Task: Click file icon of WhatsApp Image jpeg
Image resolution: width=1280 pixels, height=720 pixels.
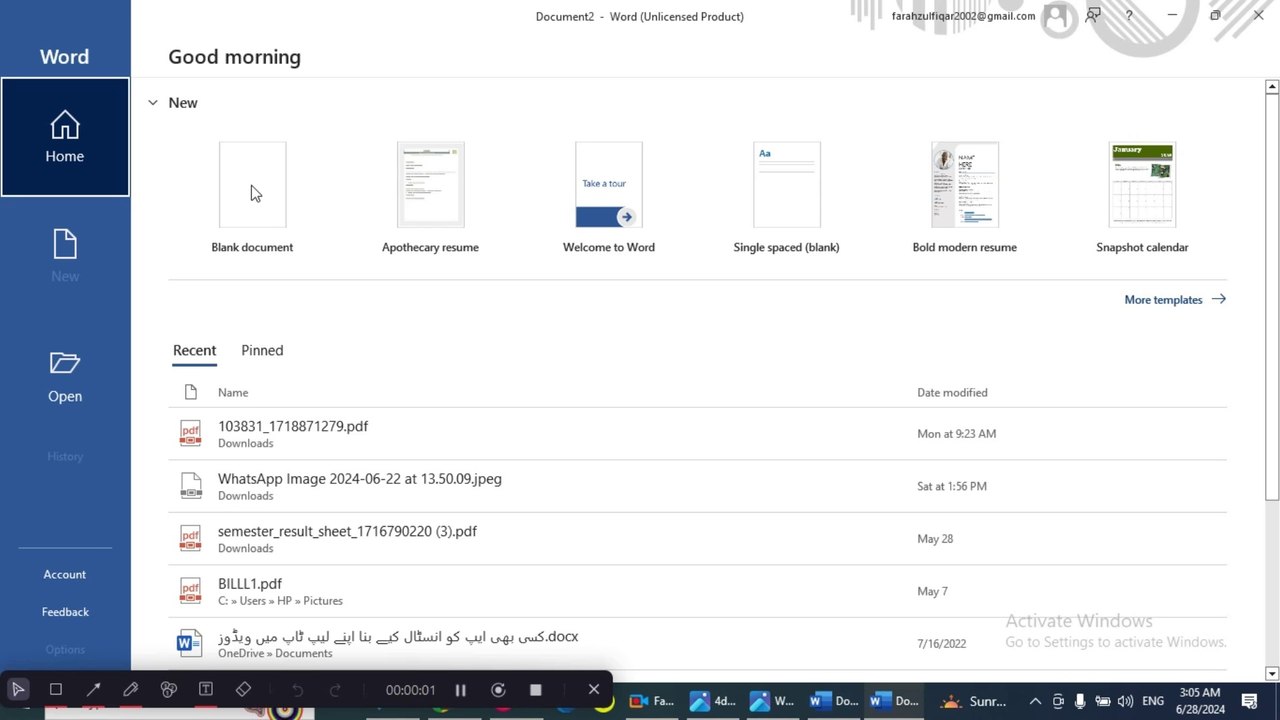Action: [x=190, y=486]
